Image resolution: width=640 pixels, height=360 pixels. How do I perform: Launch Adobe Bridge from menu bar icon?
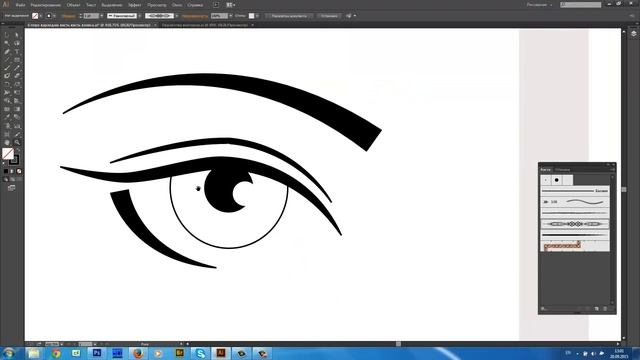(x=216, y=5)
